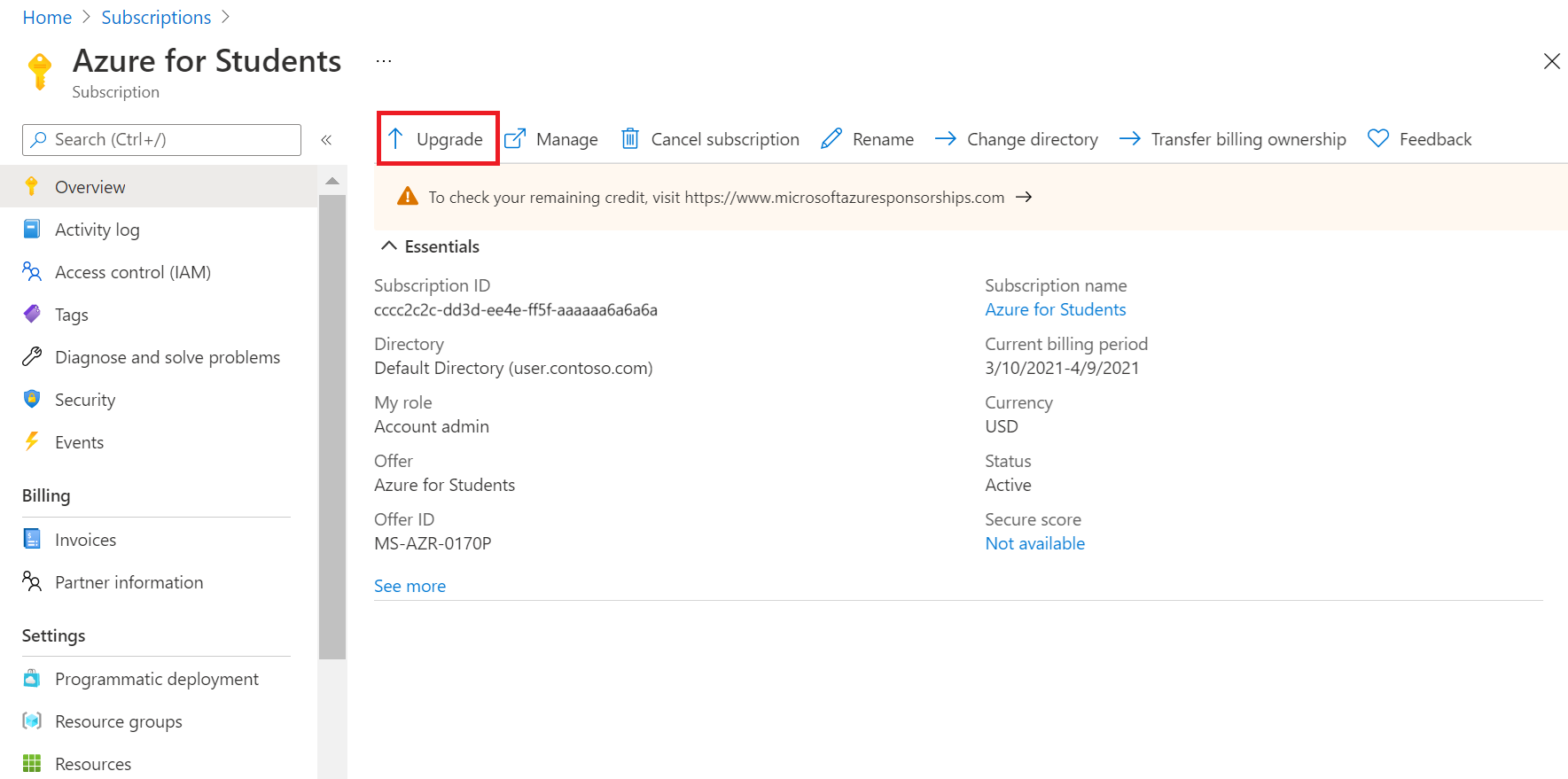Screen dimensions: 1568x779
Task: Open Access control (IAM) icon
Action: click(x=32, y=272)
